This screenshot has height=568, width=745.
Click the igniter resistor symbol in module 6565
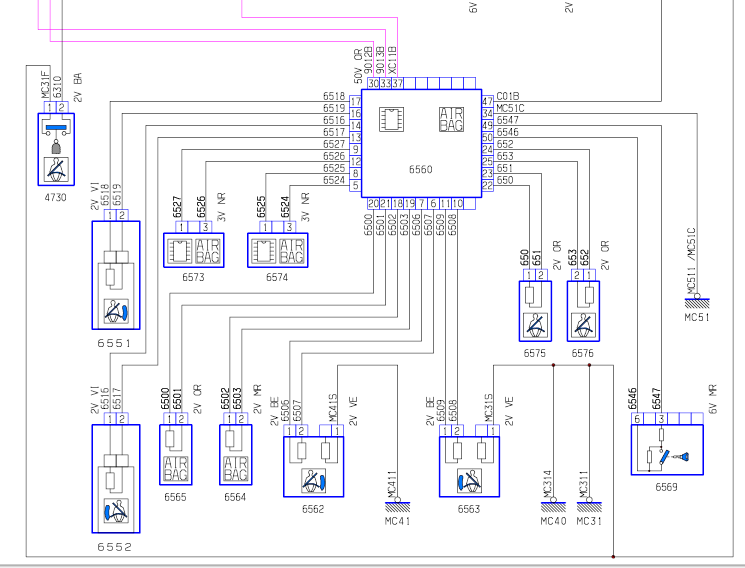tap(170, 439)
